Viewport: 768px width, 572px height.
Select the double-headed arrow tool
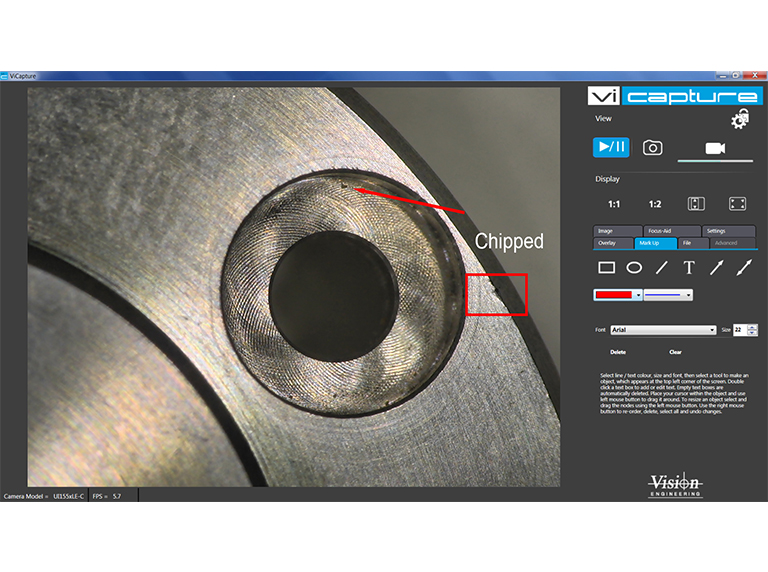(743, 268)
